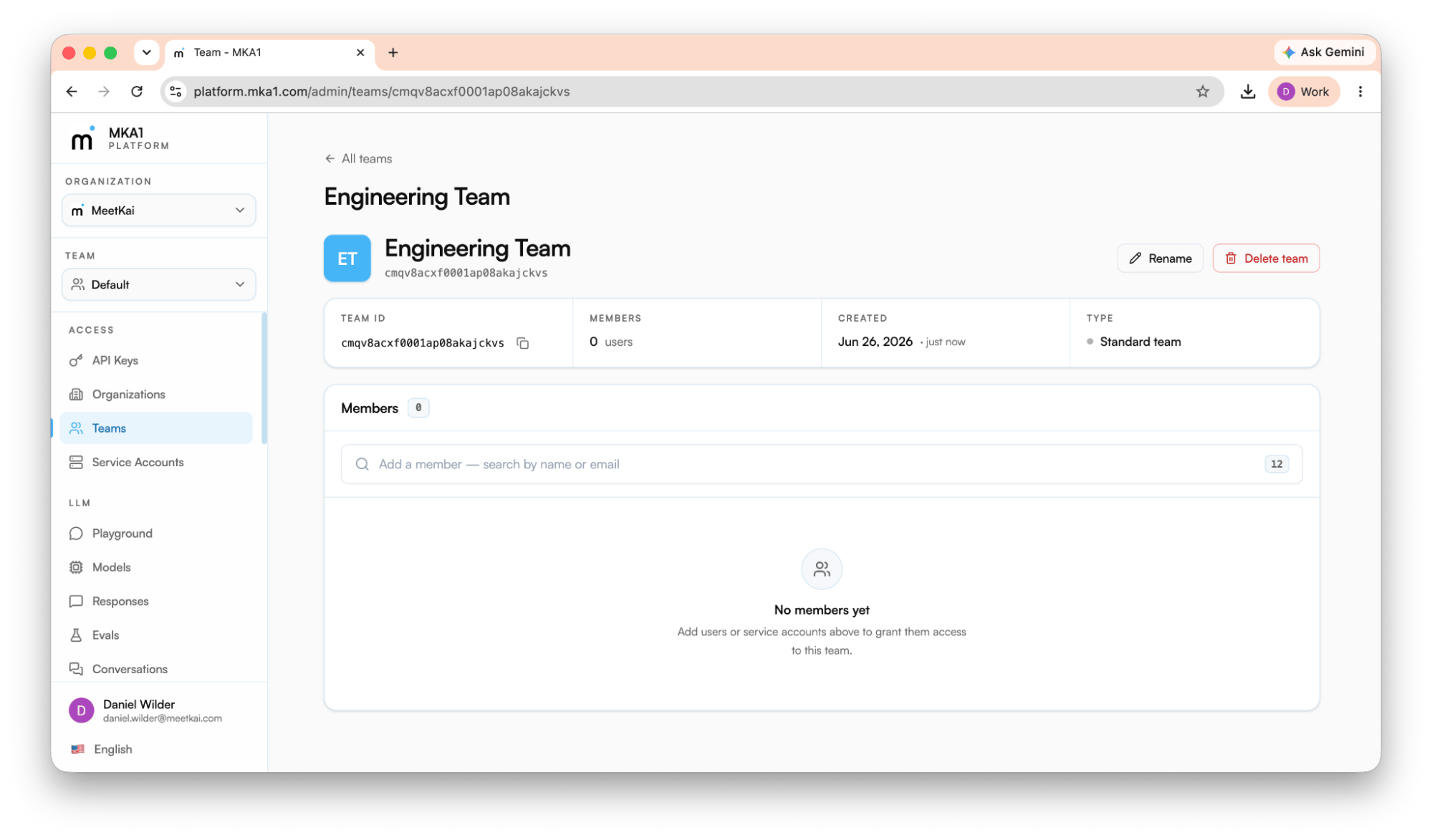Click the ET team avatar
Image resolution: width=1432 pixels, height=840 pixels.
click(347, 259)
